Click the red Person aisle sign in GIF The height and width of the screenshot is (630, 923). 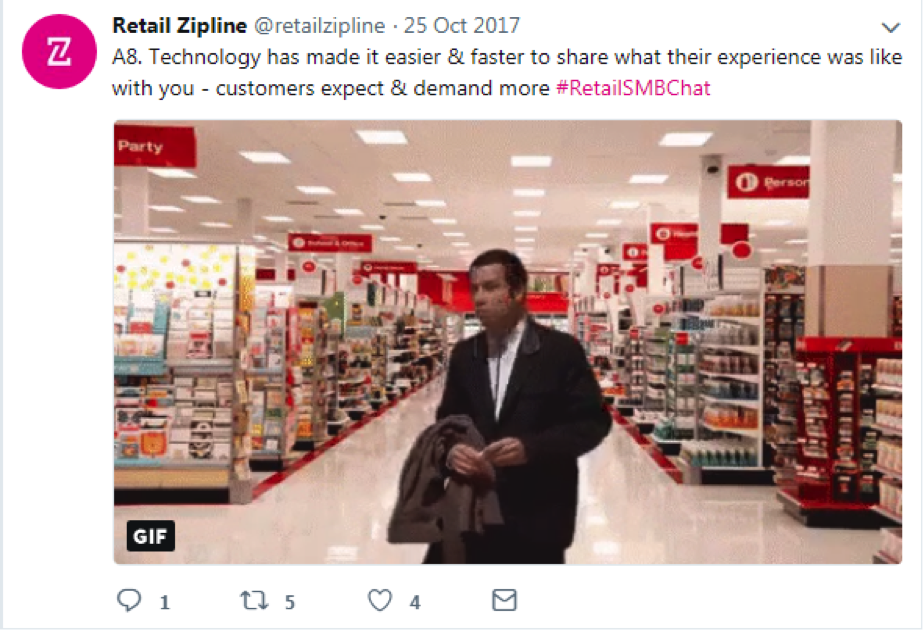[x=769, y=182]
